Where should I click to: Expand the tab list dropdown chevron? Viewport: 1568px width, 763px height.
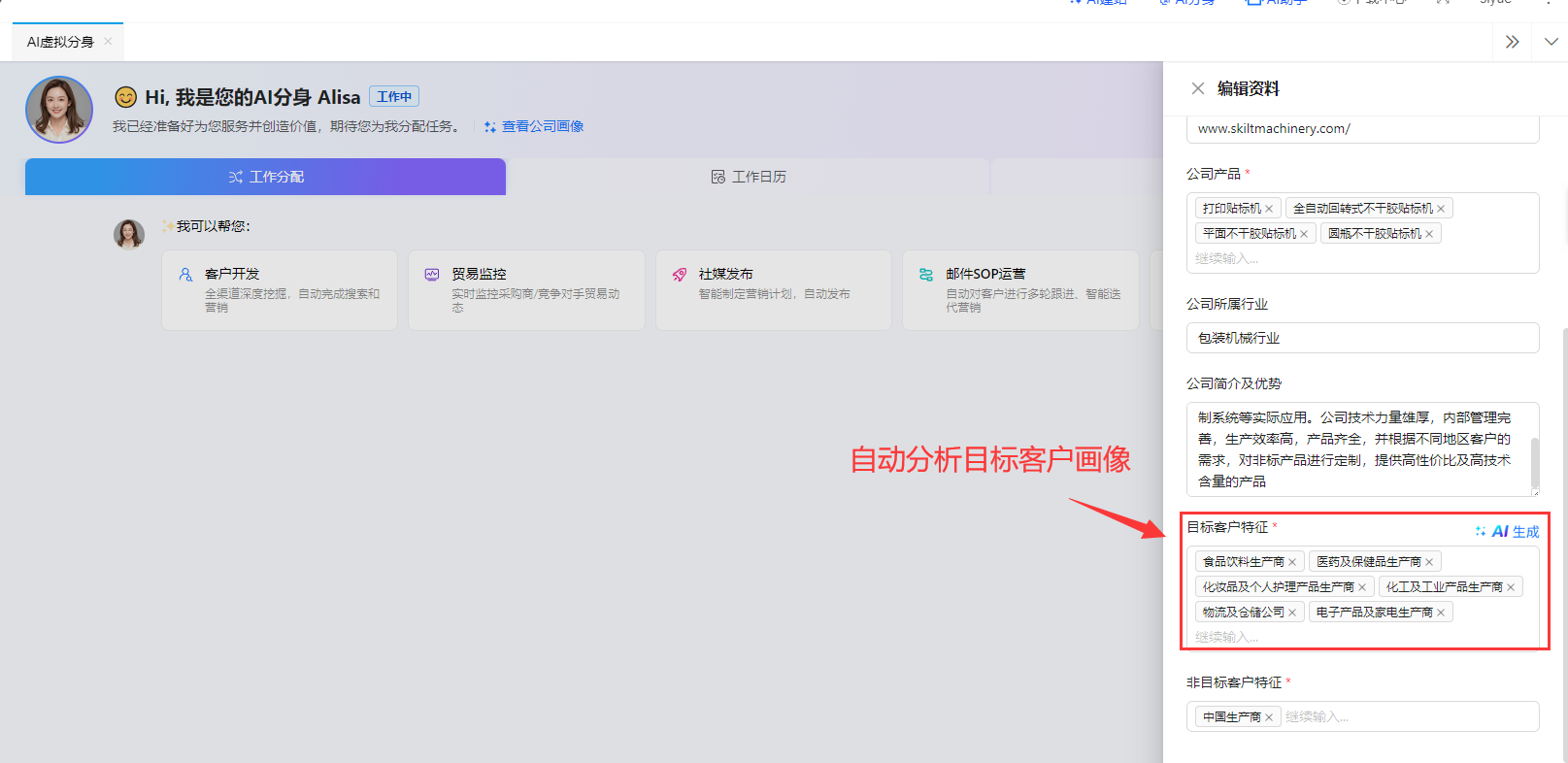click(1551, 42)
